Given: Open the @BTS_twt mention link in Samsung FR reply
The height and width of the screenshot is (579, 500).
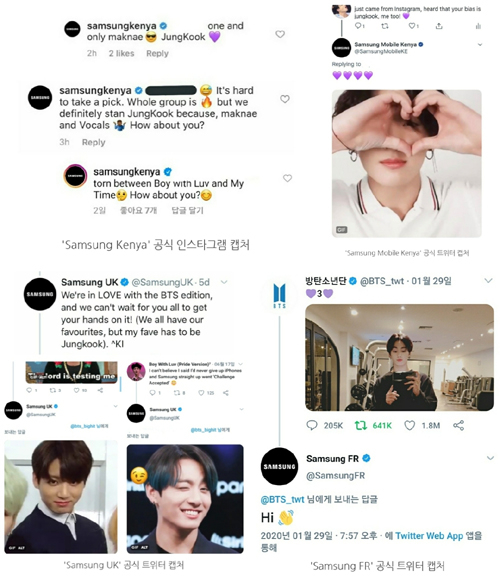Looking at the screenshot, I should click(x=282, y=500).
